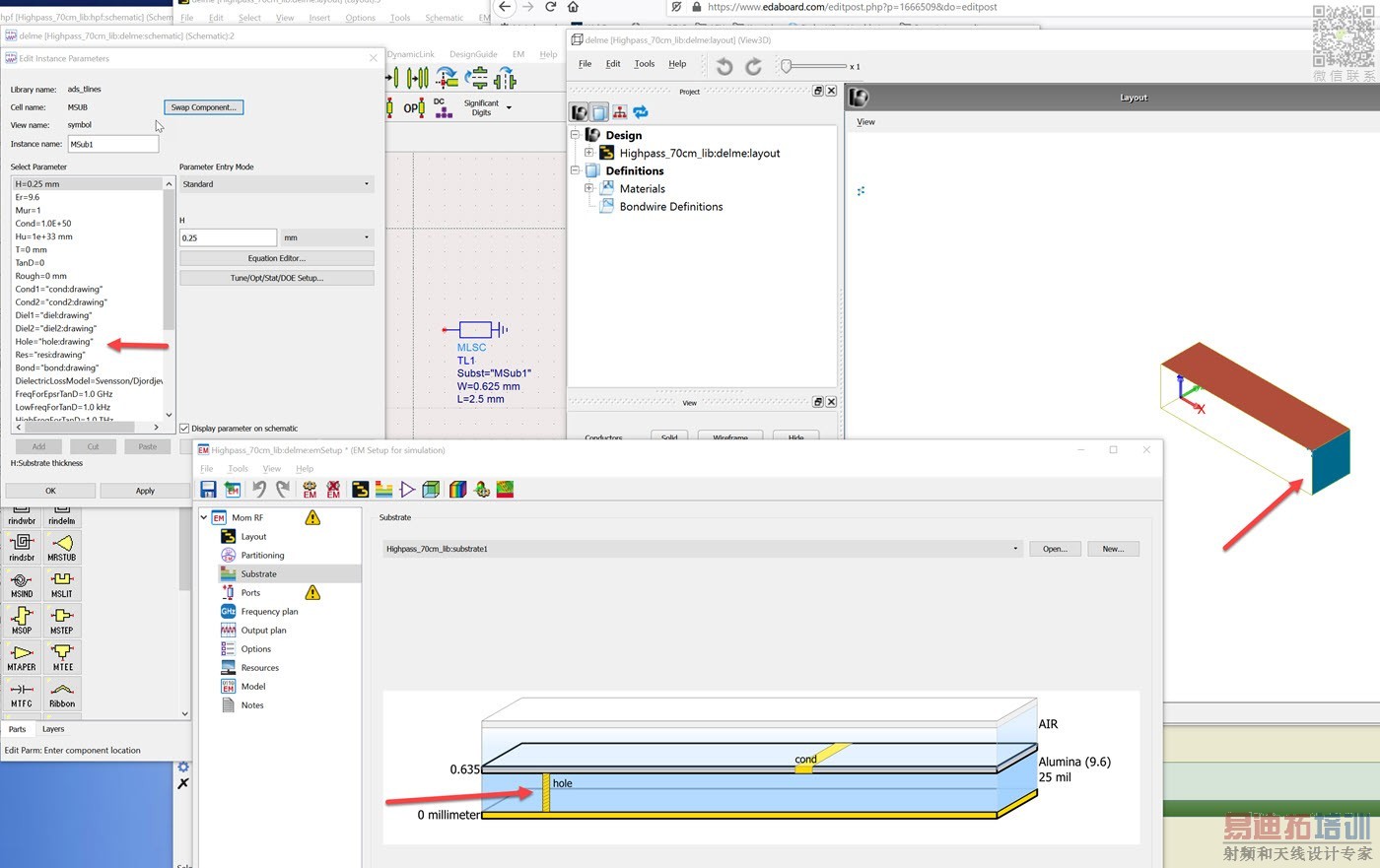Screen dimensions: 1380x868
Task: Pick the MTAPER component from the palette
Action: (x=22, y=656)
